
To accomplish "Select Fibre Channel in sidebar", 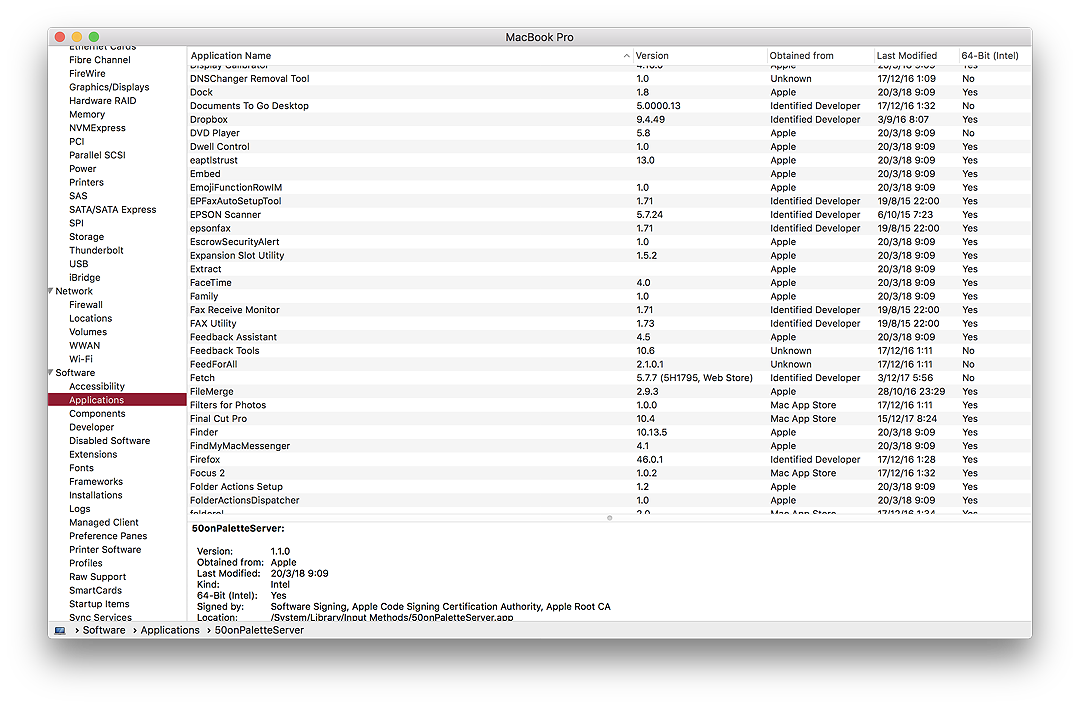I will point(100,60).
